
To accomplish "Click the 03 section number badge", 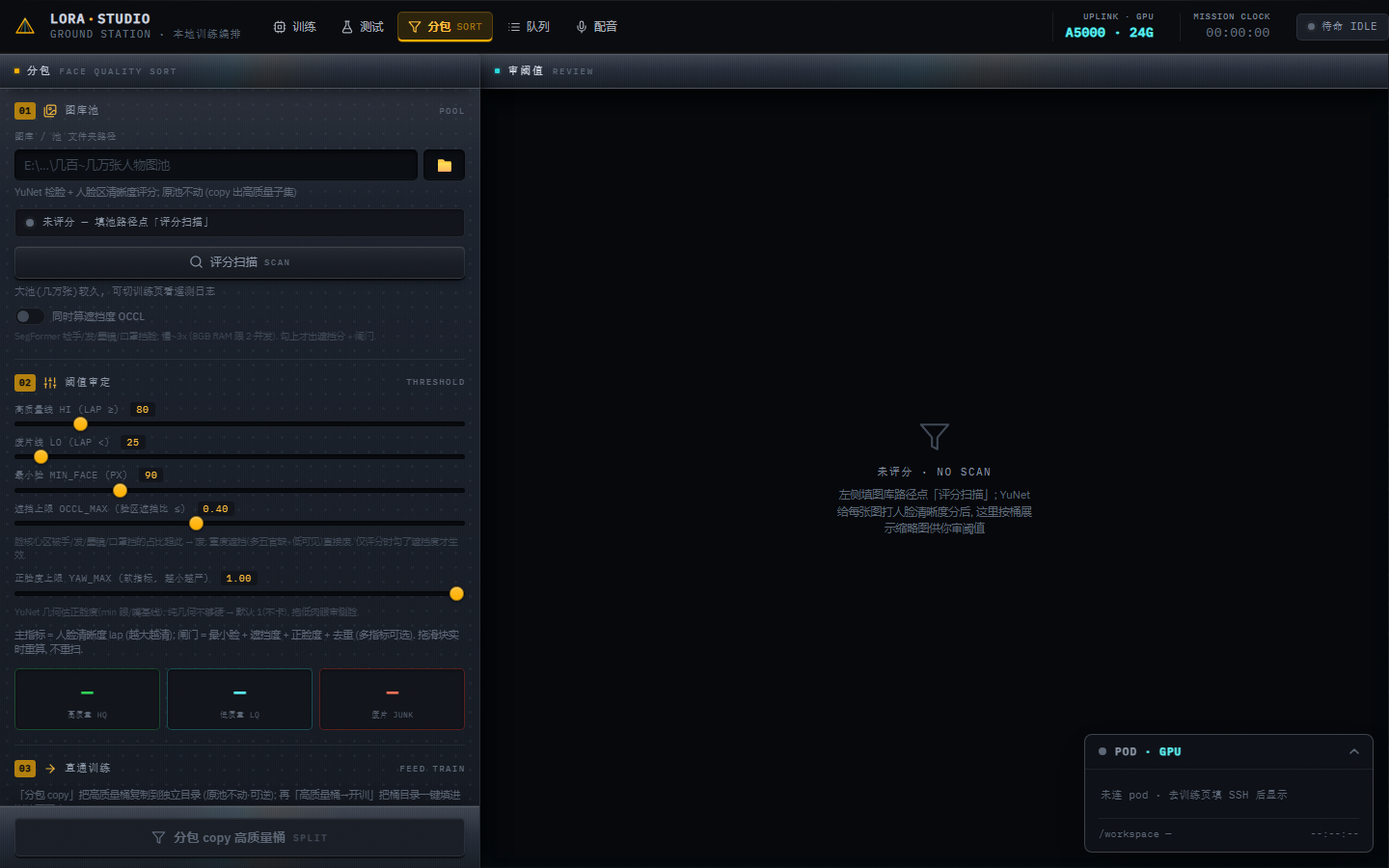I will pos(25,769).
